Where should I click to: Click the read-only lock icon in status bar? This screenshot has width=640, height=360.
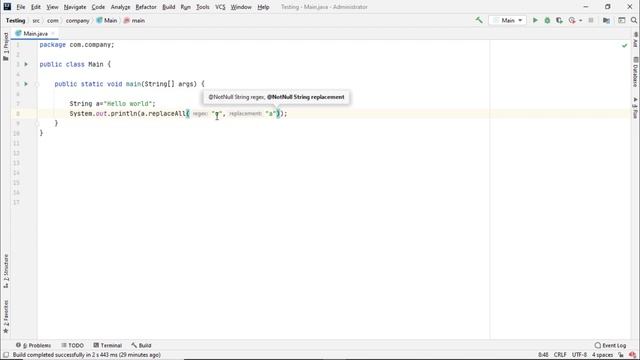[621, 355]
